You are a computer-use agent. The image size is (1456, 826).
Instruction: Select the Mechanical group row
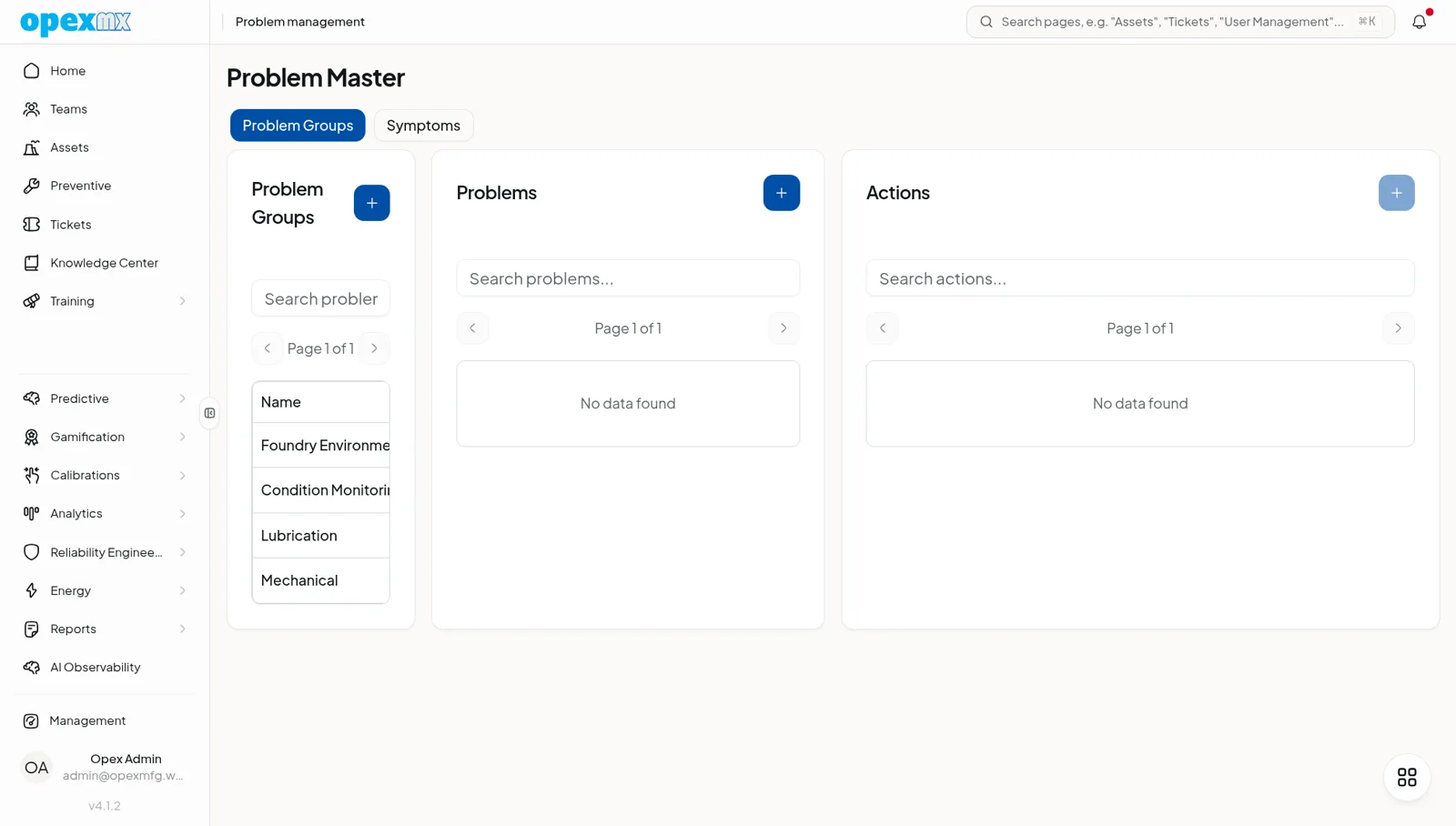(320, 580)
